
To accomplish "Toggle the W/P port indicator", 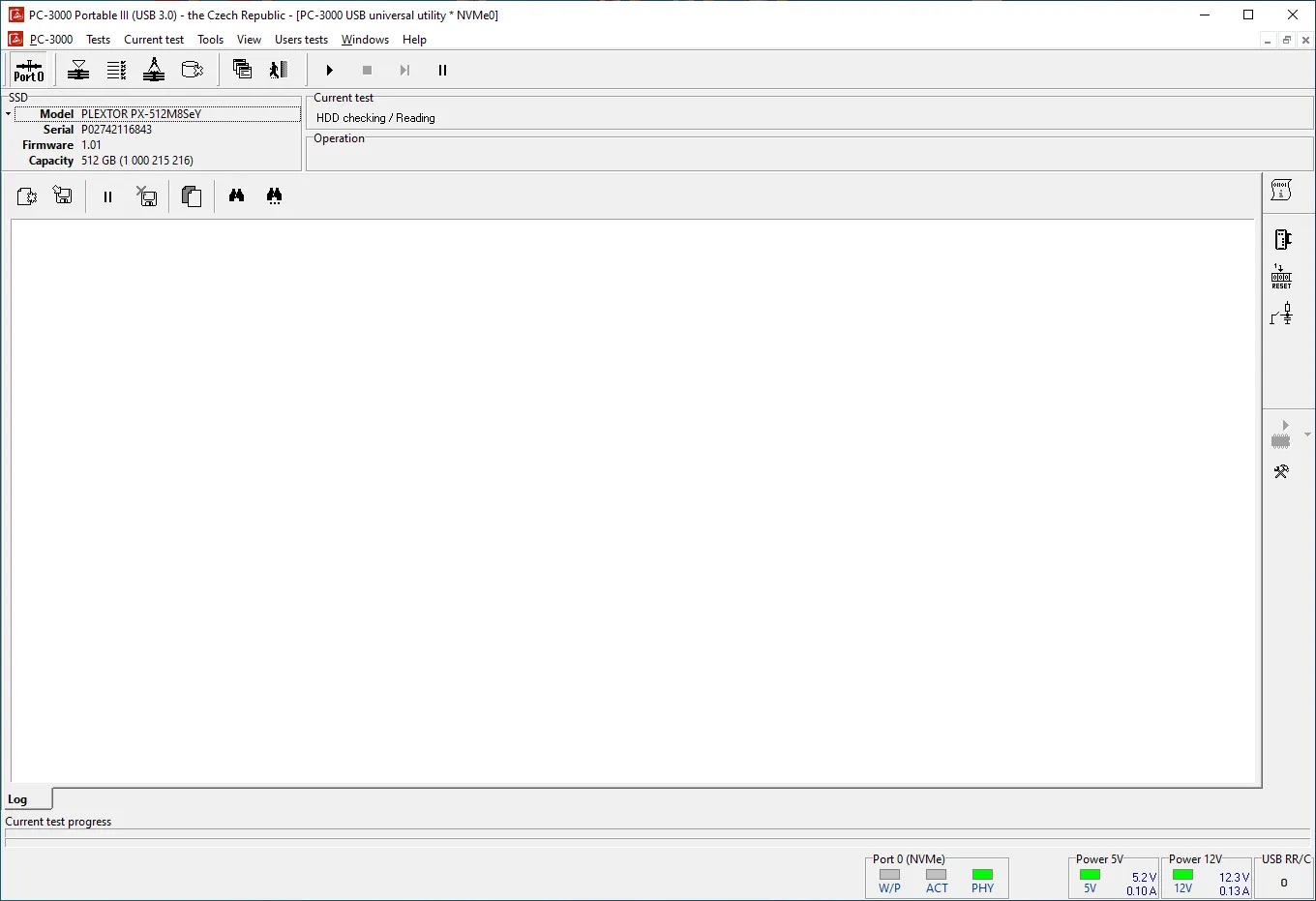I will (x=889, y=875).
